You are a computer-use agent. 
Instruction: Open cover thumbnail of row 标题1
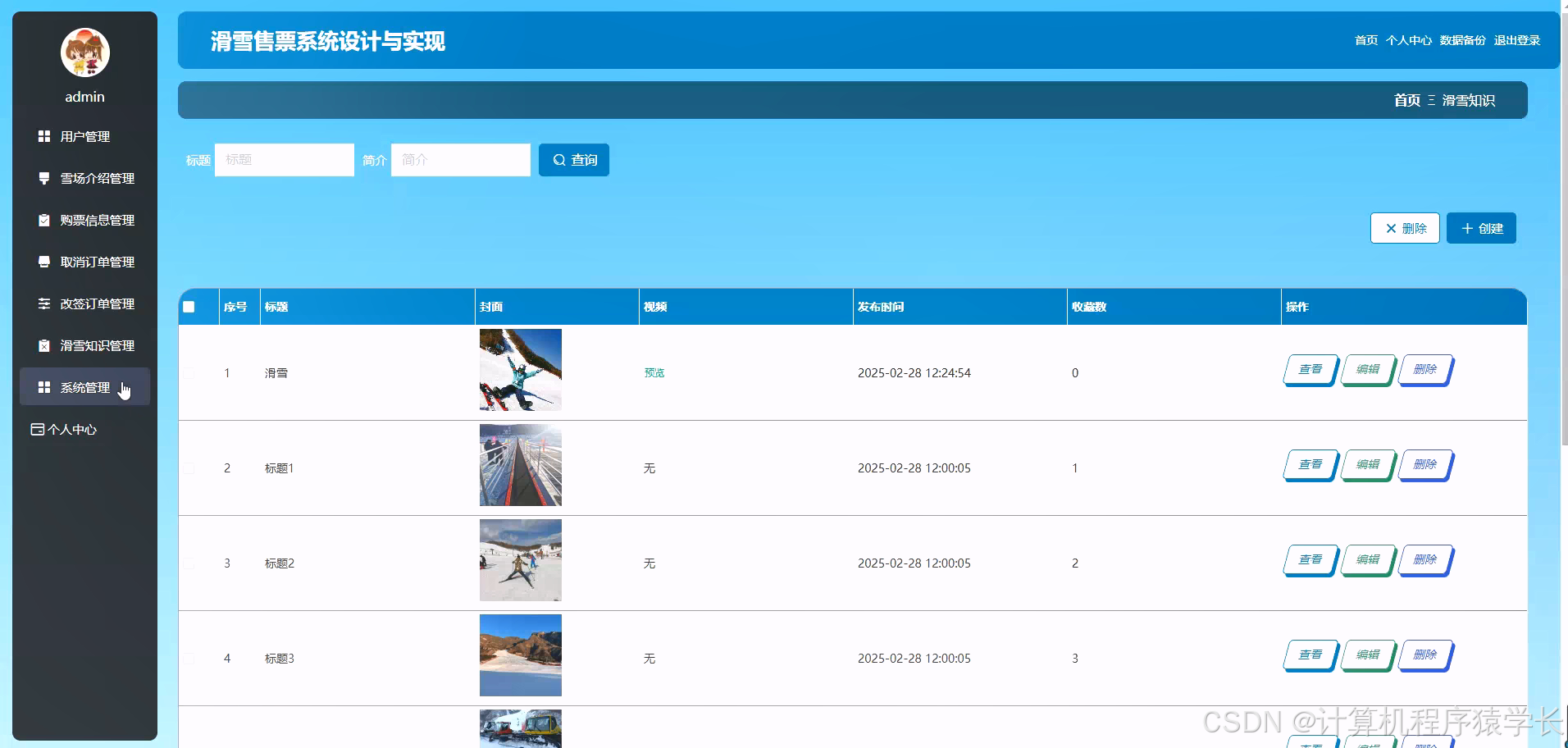coord(521,465)
